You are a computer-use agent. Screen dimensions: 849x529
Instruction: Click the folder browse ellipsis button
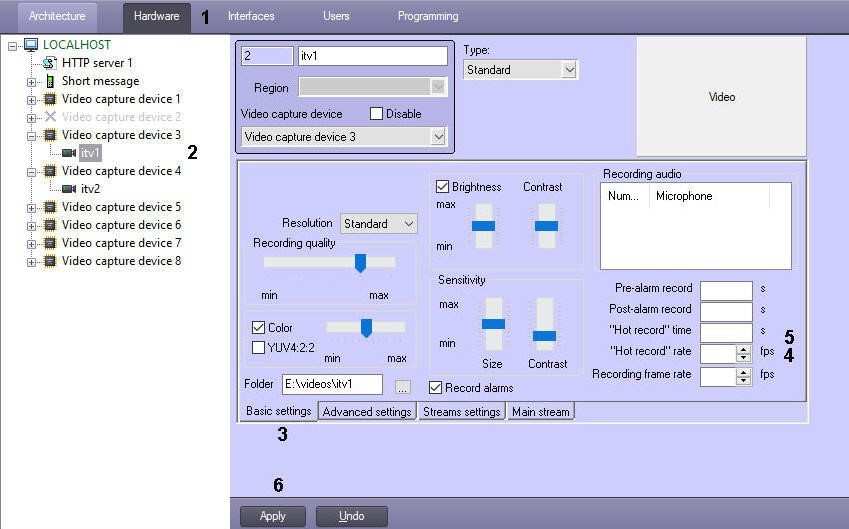[402, 387]
